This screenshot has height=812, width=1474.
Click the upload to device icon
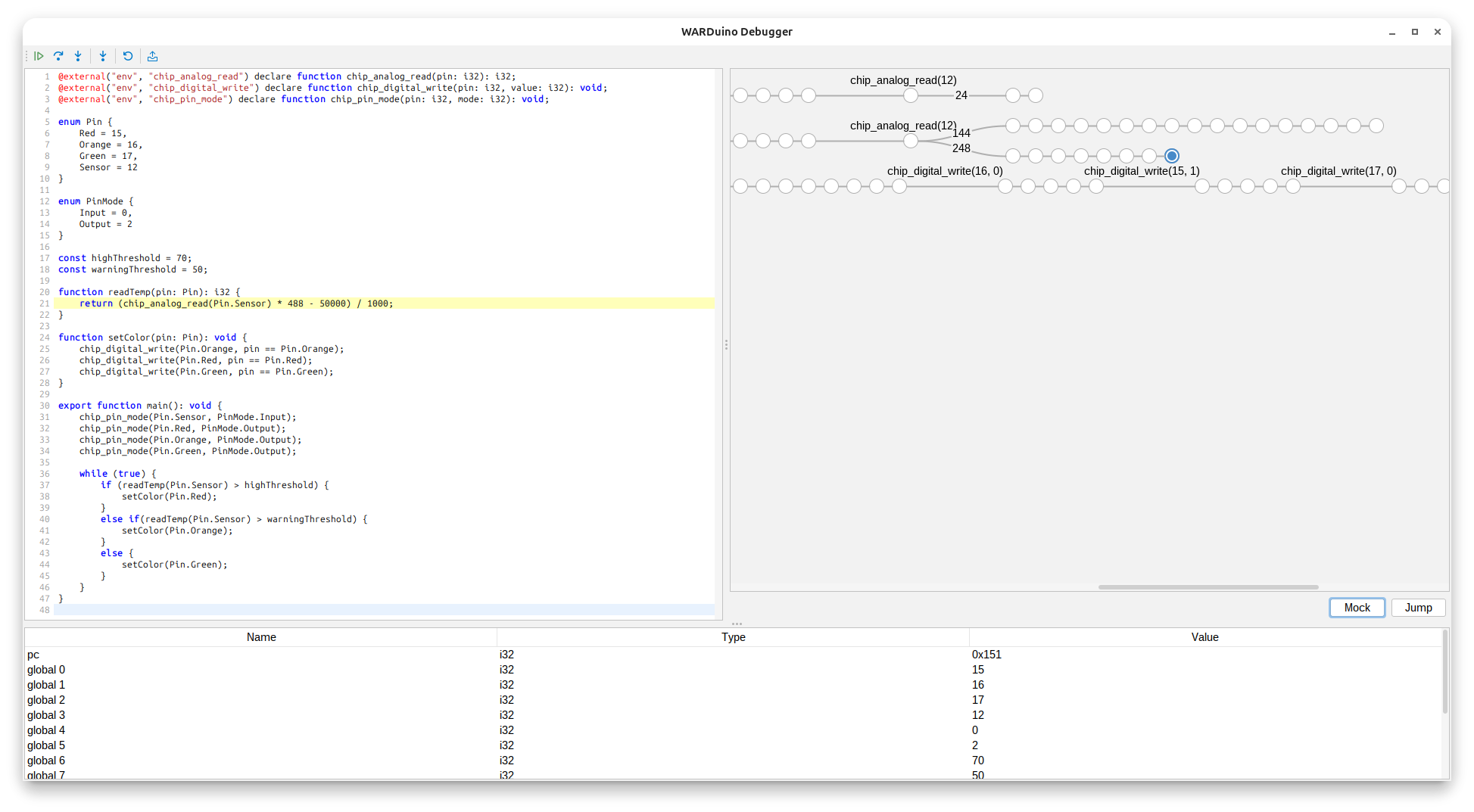(x=152, y=56)
